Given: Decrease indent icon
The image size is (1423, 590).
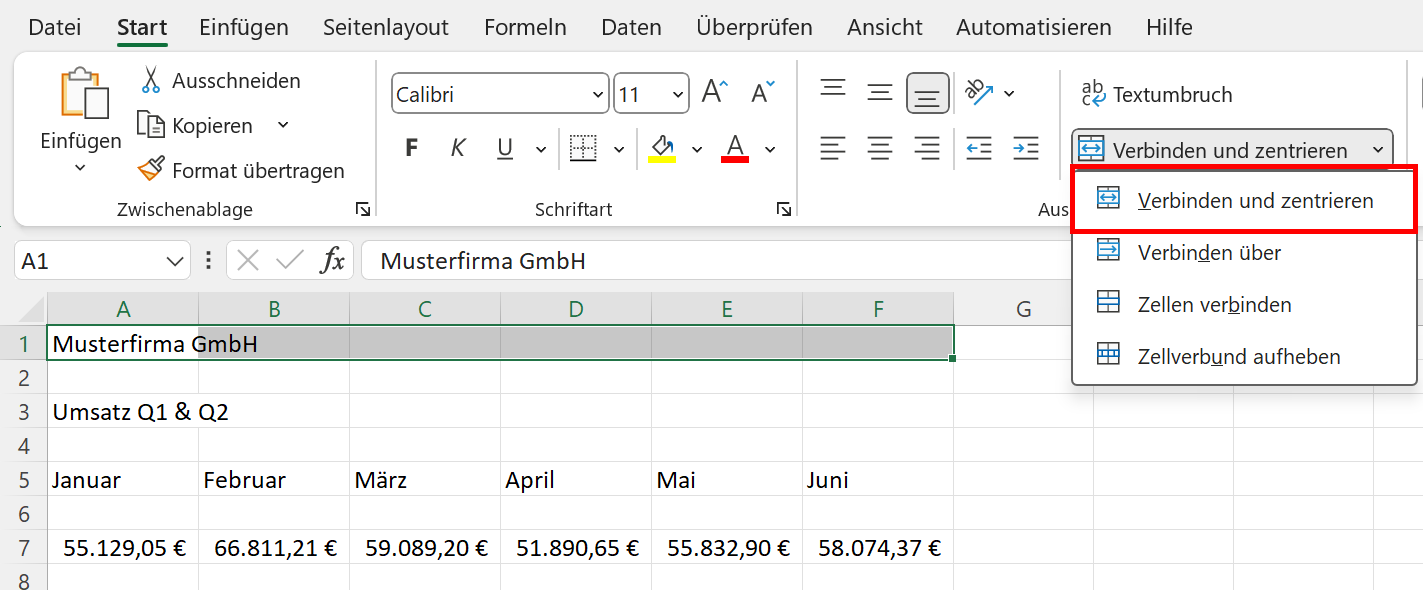Looking at the screenshot, I should click(979, 149).
